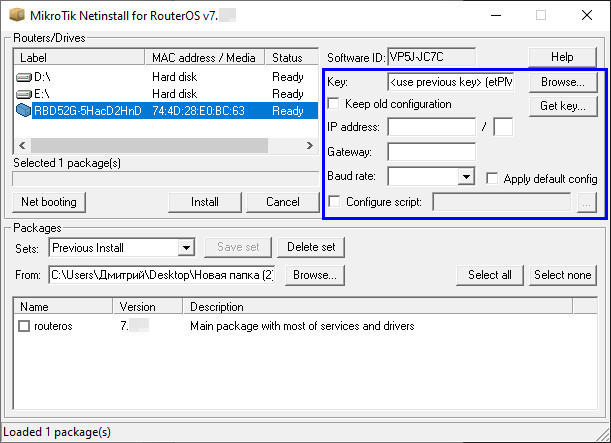Screen dimensions: 611x443
Task: Expand the package Sets dropdown
Action: point(185,247)
